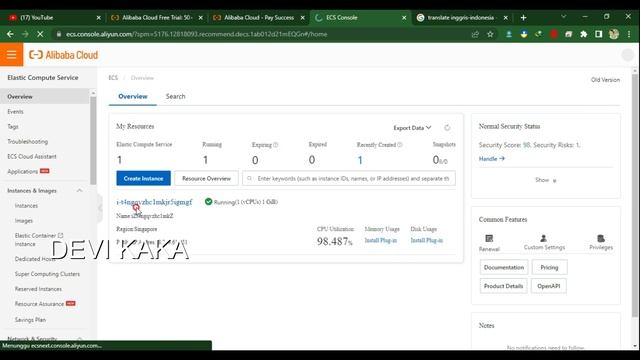
Task: Open Privileges in Common Features
Action: click(601, 242)
